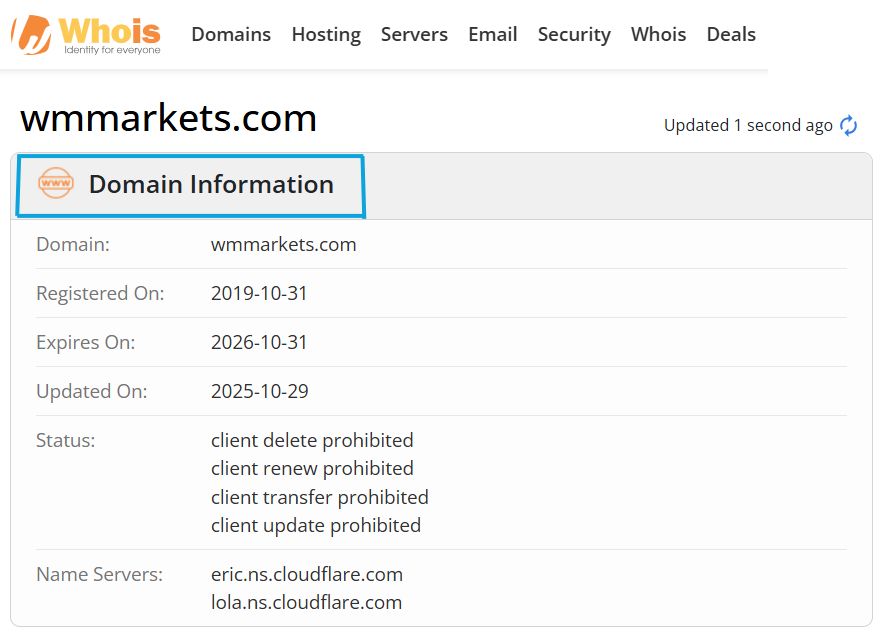Click the wmmarkets.com page title

pyautogui.click(x=169, y=119)
